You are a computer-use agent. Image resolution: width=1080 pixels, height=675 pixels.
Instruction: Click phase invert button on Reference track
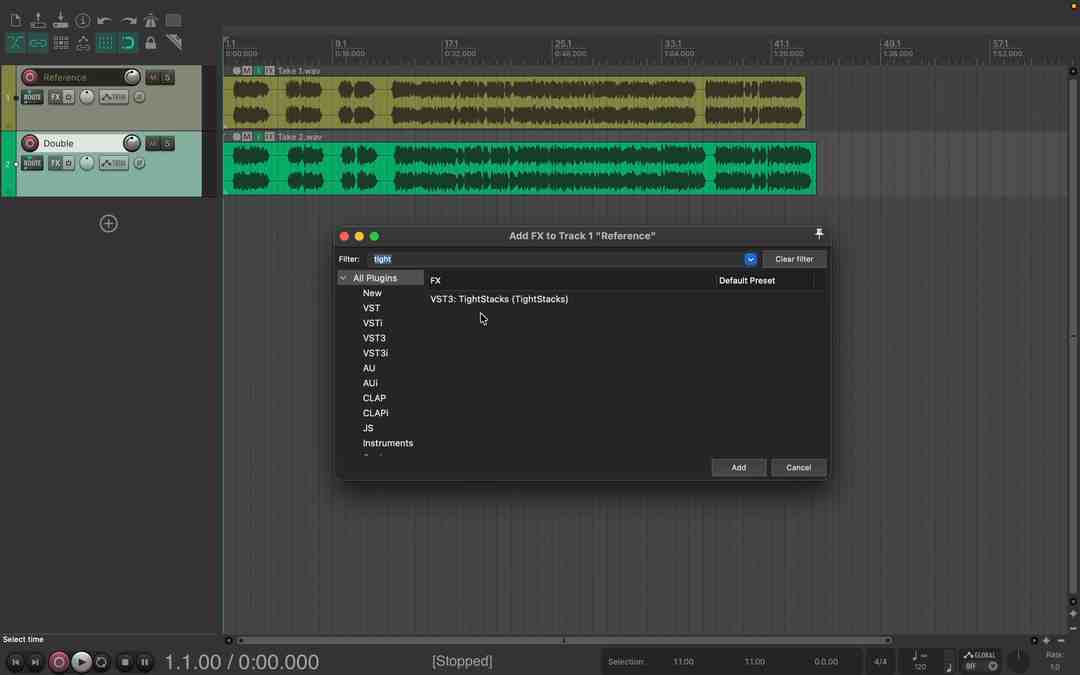coord(139,97)
